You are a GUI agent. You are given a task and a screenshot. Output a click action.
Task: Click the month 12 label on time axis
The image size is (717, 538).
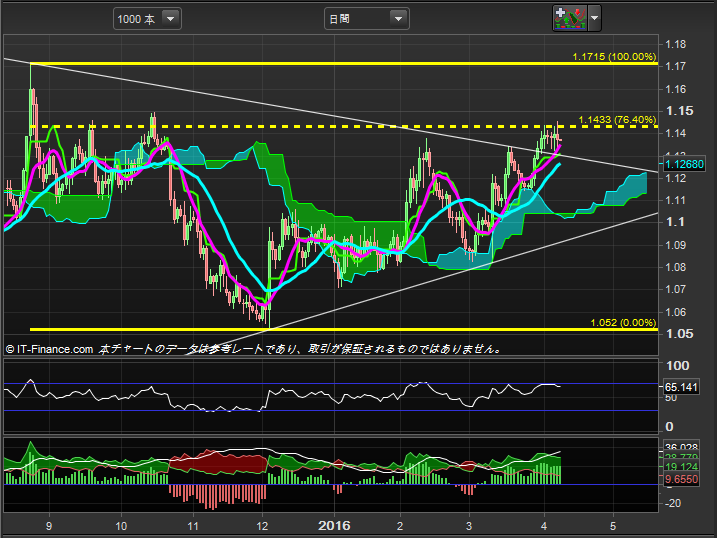pyautogui.click(x=262, y=526)
